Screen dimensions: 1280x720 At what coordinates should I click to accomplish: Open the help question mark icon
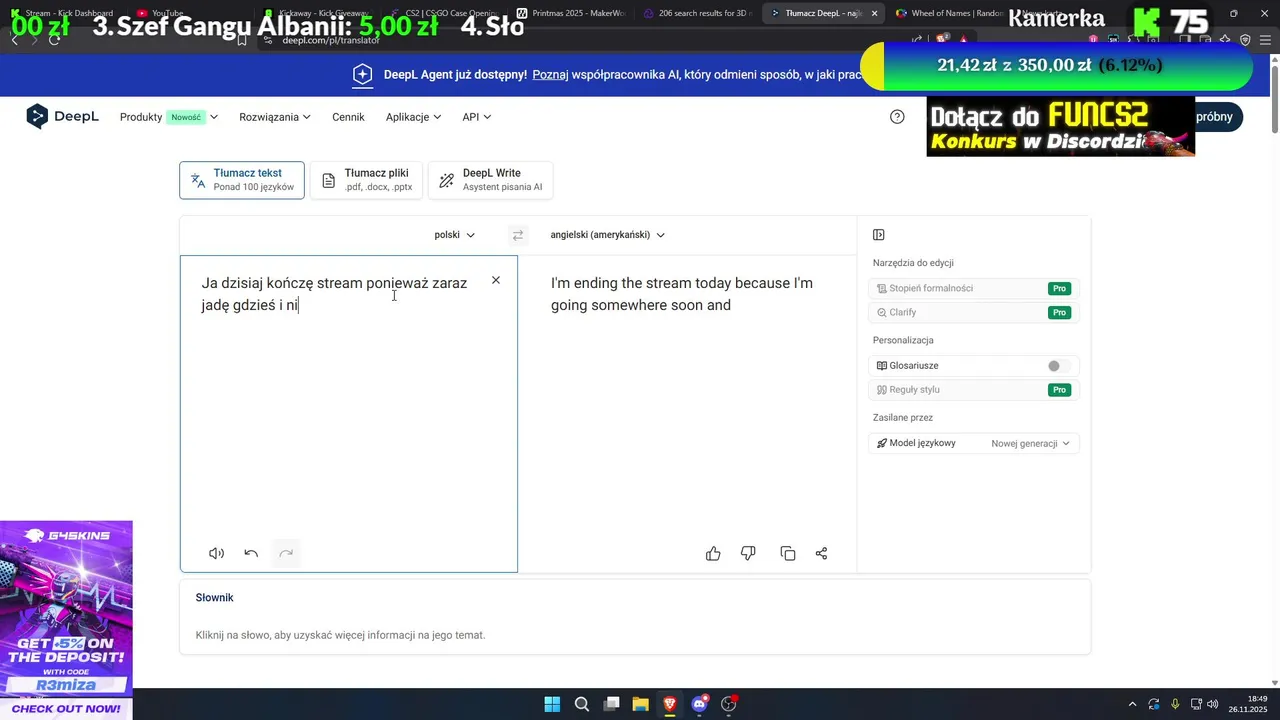click(x=897, y=117)
